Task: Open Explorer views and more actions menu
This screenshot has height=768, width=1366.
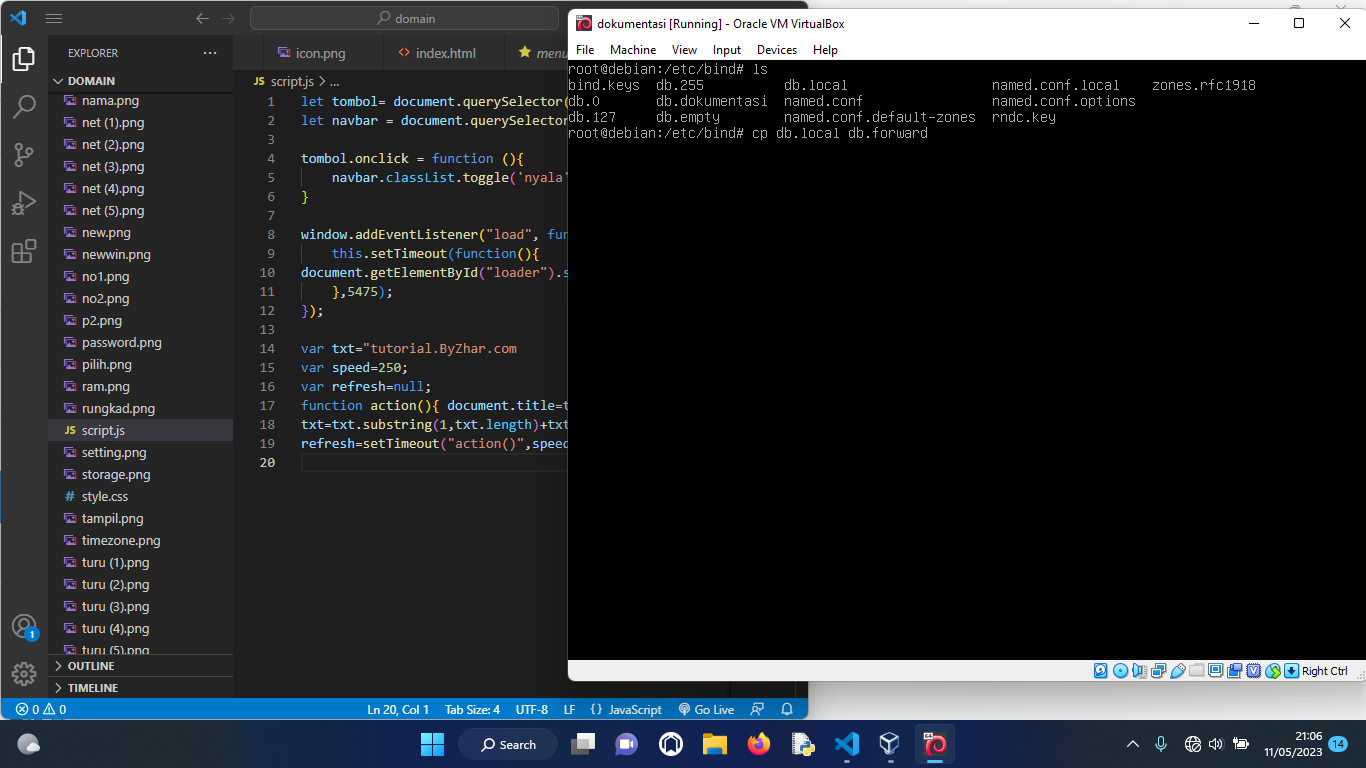Action: tap(209, 53)
